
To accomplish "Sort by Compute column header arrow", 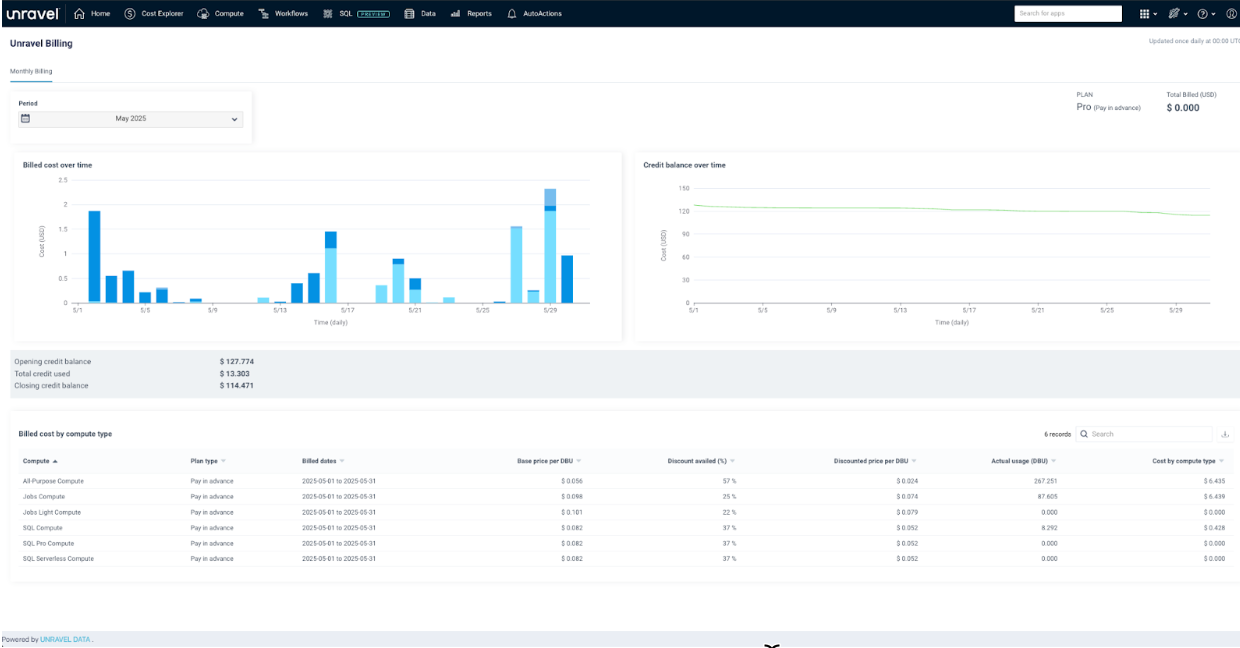I will tap(55, 461).
